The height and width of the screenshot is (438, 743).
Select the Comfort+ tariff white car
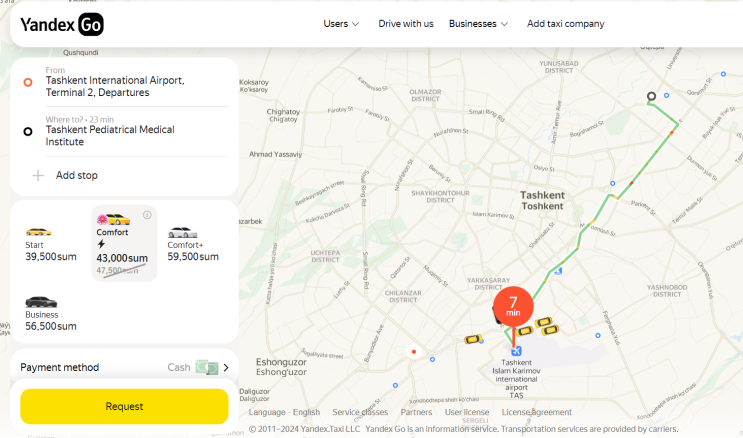tap(183, 232)
